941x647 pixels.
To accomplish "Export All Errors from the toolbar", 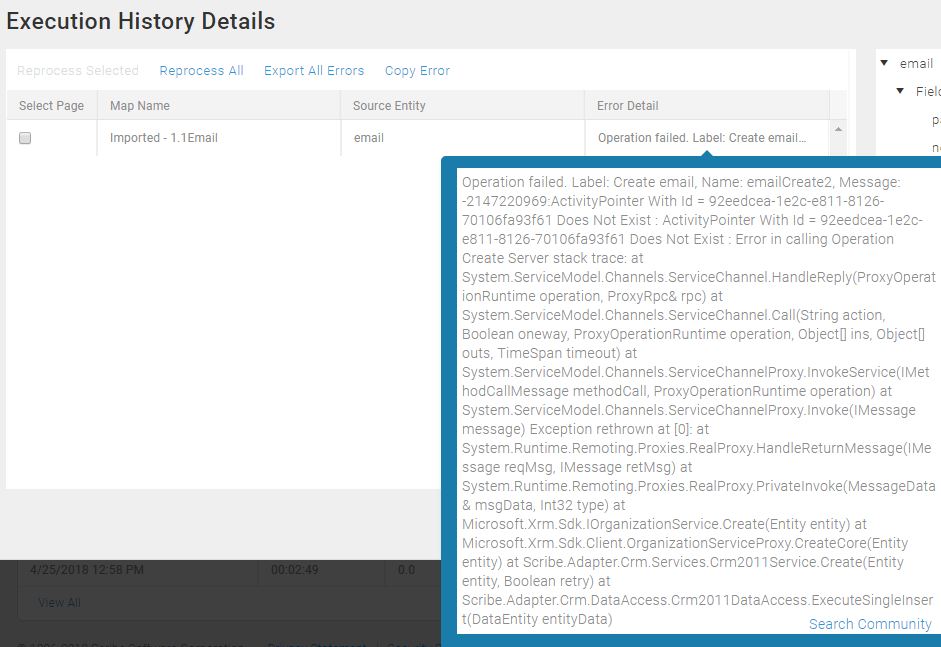I will coord(314,71).
